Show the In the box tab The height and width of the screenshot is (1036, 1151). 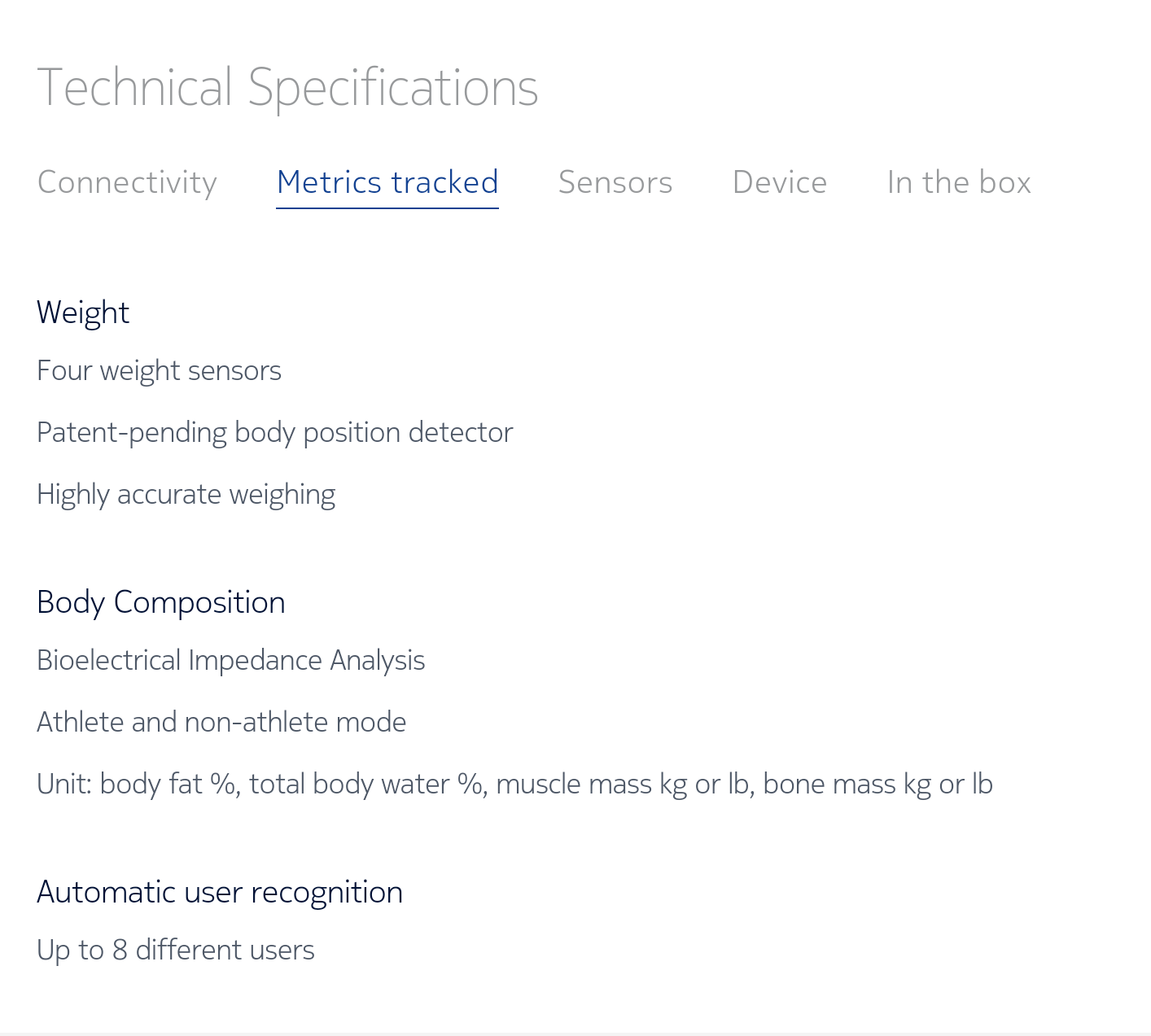point(959,182)
